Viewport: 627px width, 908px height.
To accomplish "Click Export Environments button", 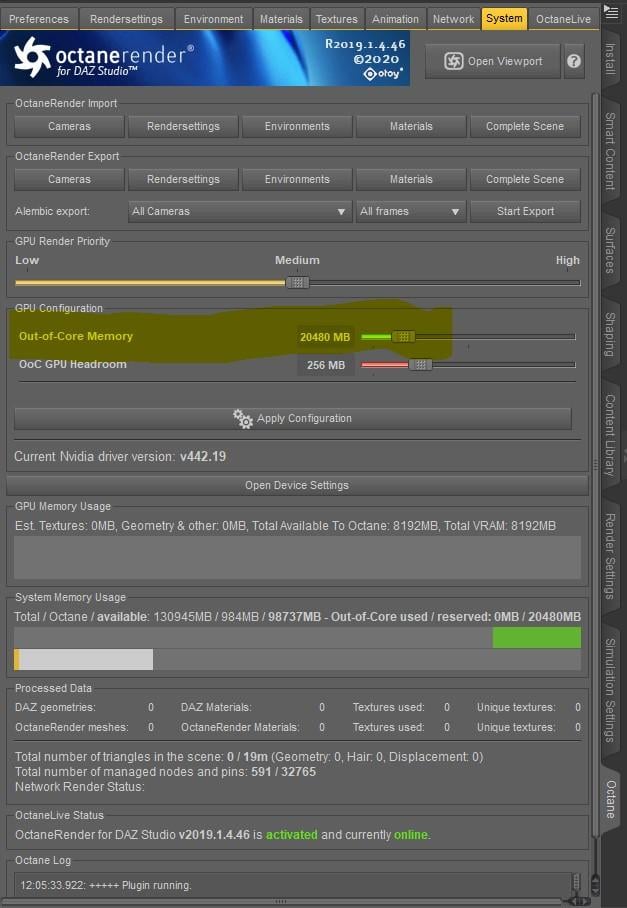I will pyautogui.click(x=297, y=180).
